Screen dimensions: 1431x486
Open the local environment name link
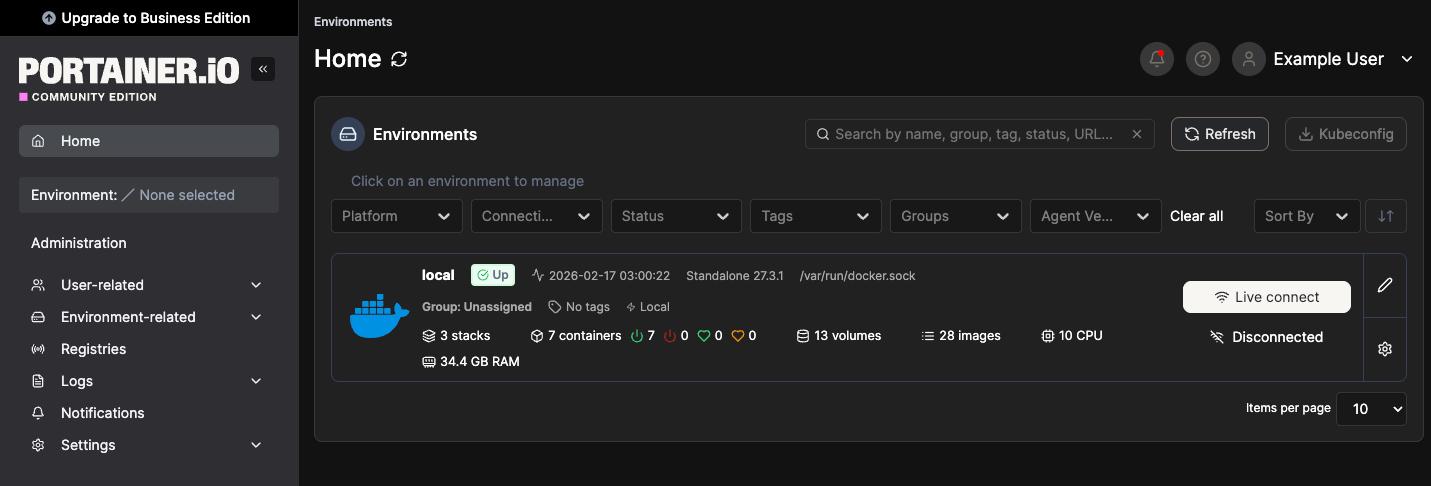pos(438,275)
